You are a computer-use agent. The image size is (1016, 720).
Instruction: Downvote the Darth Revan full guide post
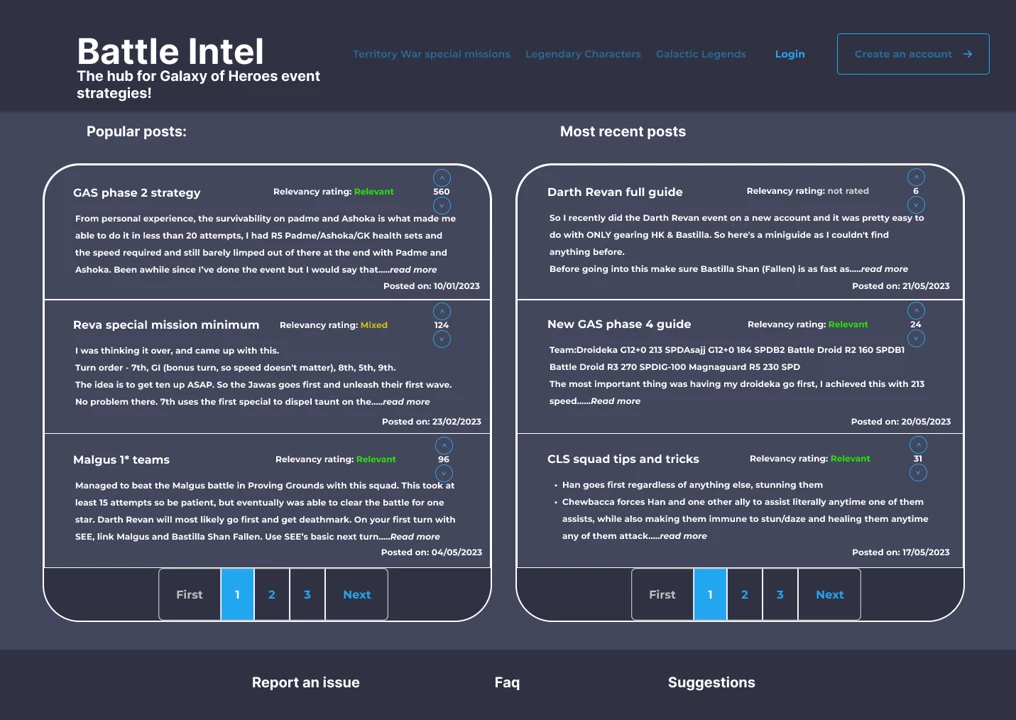(x=916, y=205)
